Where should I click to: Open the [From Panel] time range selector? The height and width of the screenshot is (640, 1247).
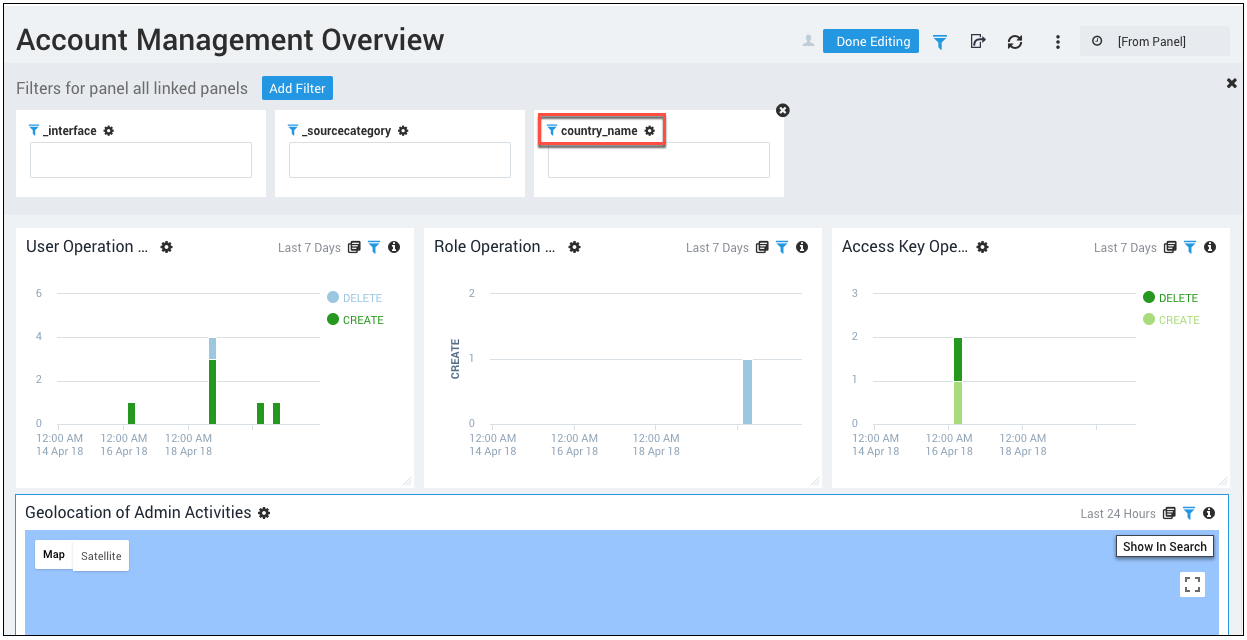(1154, 41)
